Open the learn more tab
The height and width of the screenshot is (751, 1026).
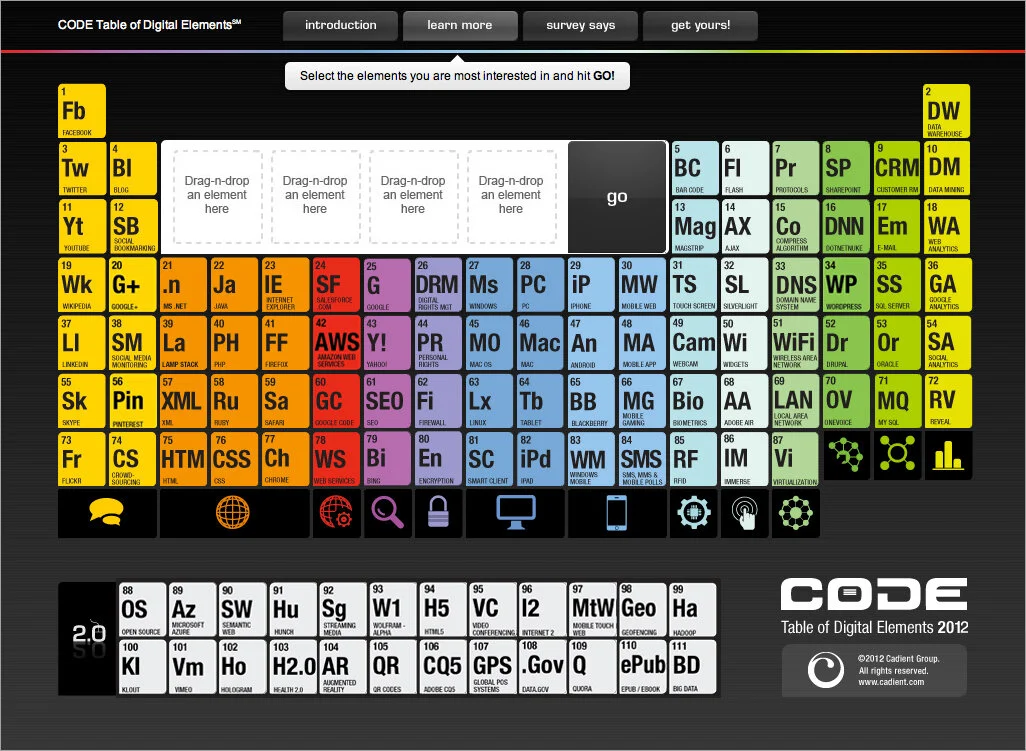[460, 26]
